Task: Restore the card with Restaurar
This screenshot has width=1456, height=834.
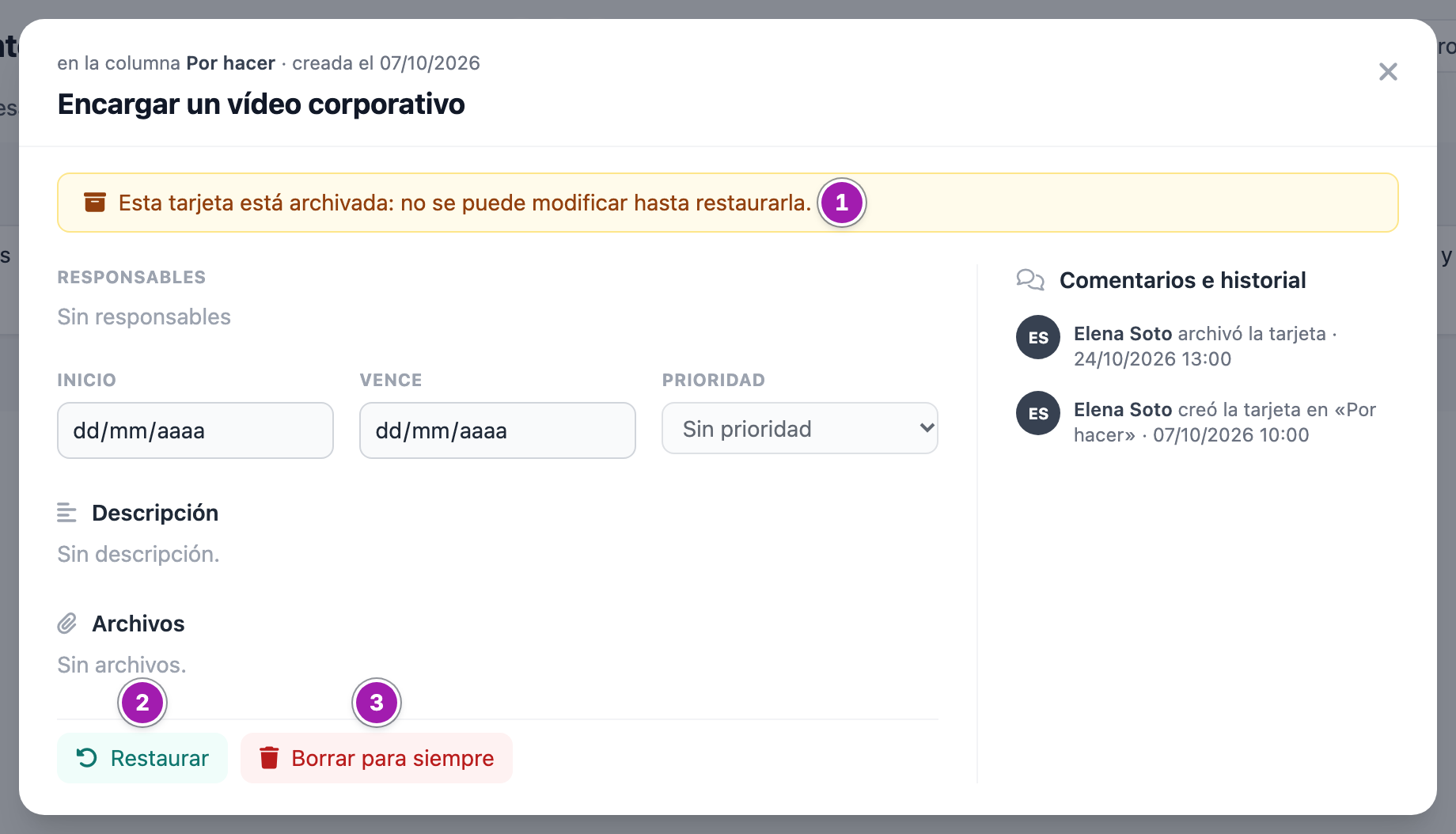Action: tap(142, 758)
